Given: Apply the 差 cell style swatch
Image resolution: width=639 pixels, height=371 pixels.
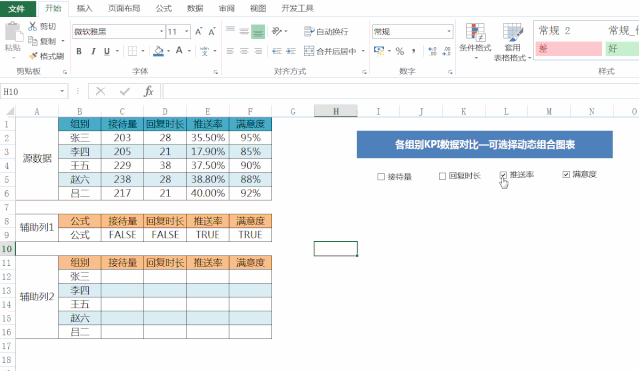Looking at the screenshot, I should click(568, 49).
